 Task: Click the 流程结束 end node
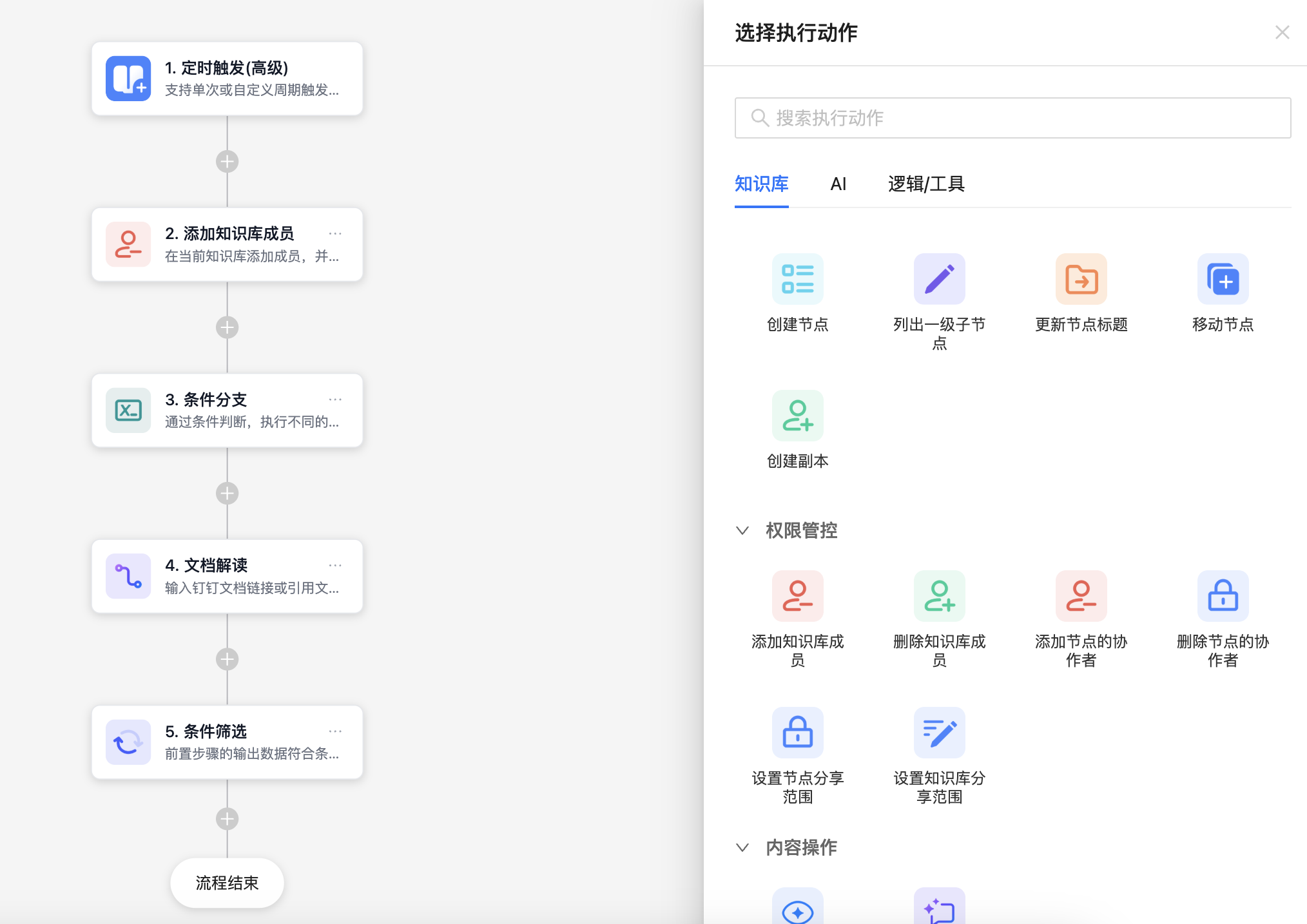pos(227,883)
